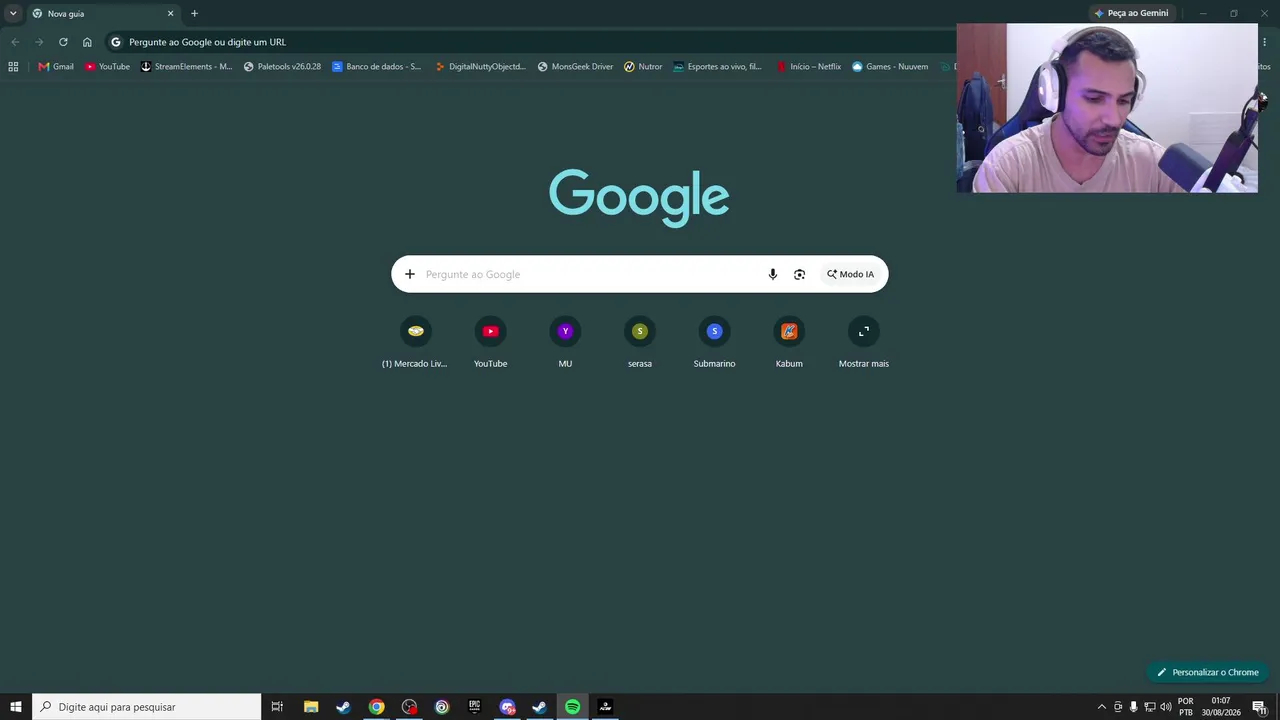Open the MonsGeek Driver bookmark
1280x720 pixels.
(575, 67)
